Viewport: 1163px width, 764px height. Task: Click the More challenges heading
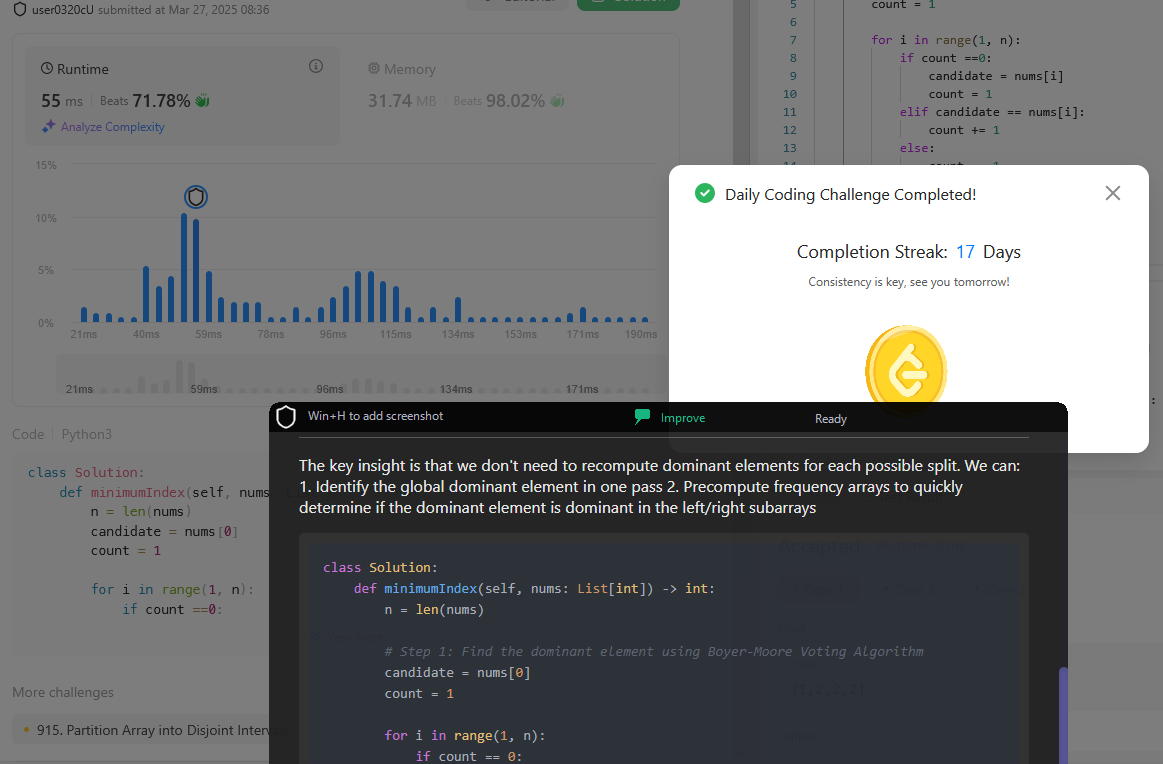pyautogui.click(x=63, y=692)
